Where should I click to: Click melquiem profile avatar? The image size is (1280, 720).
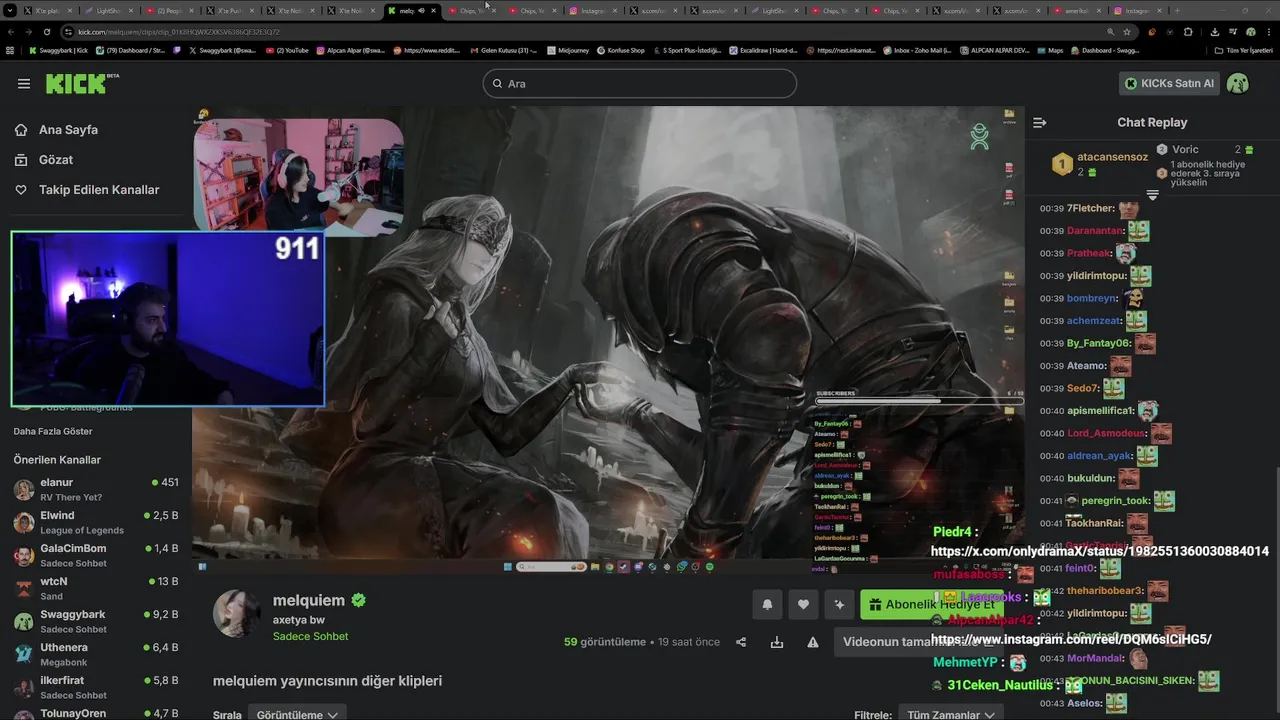click(237, 613)
